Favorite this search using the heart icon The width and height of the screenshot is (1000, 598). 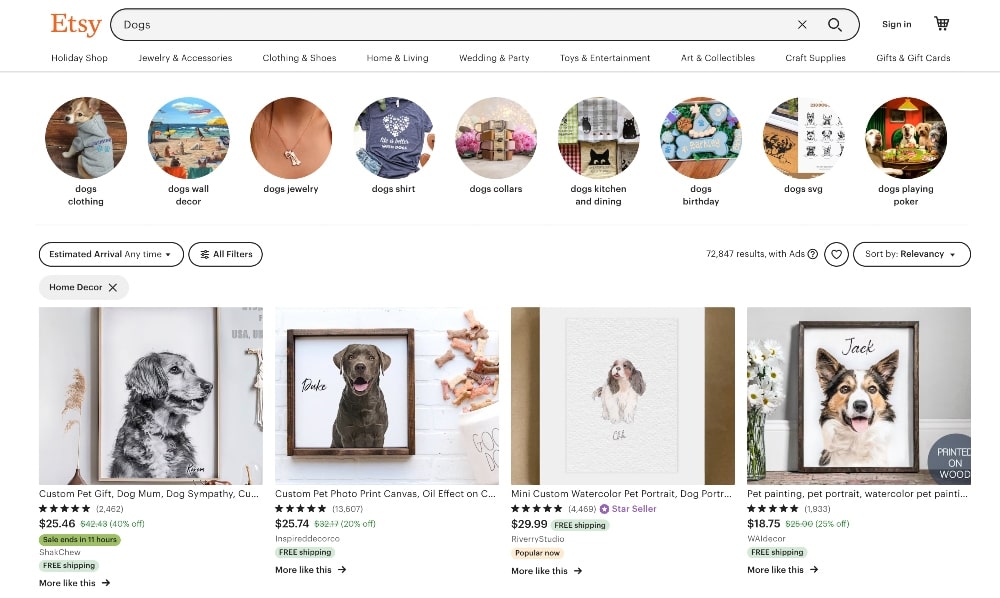(837, 254)
